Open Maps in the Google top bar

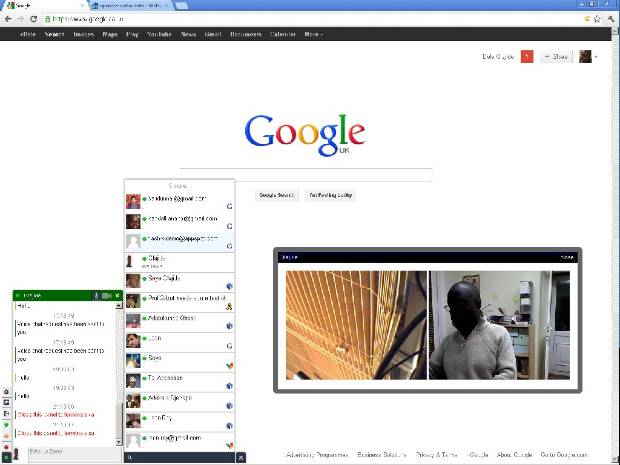(110, 34)
